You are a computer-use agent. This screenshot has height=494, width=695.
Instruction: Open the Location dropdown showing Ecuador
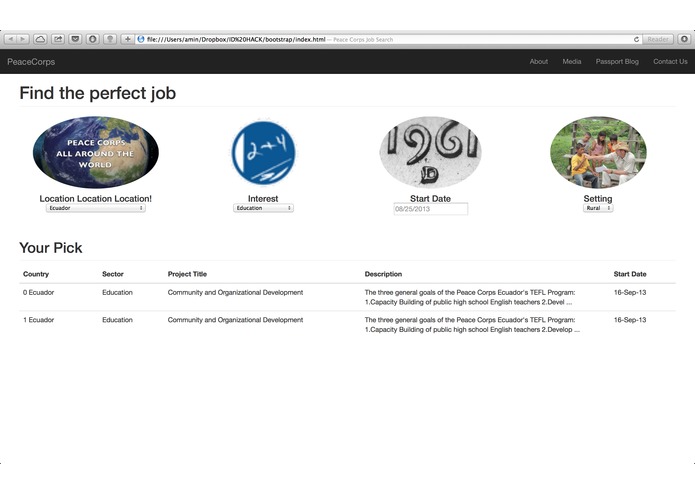pos(96,208)
